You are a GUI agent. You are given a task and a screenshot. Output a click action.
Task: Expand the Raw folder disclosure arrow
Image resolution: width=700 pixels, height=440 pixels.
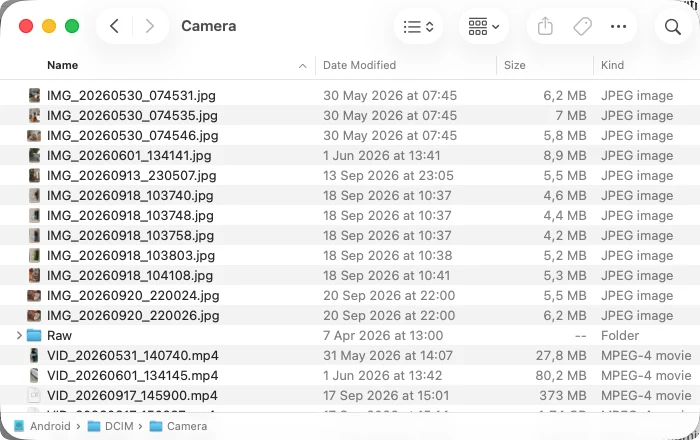(x=19, y=335)
